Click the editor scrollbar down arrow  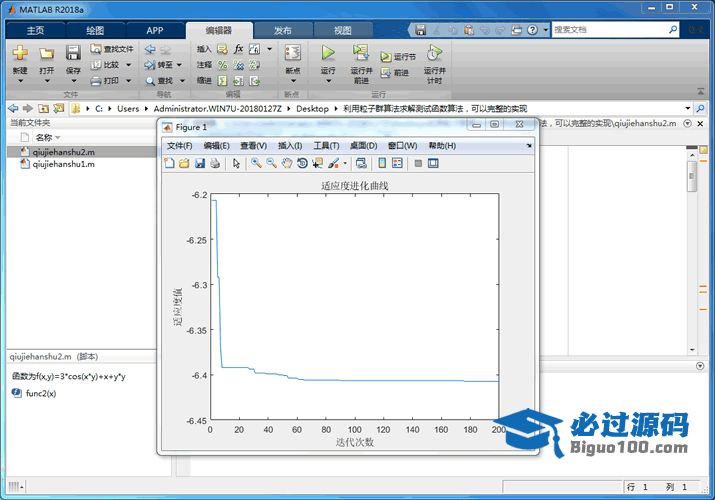click(692, 350)
